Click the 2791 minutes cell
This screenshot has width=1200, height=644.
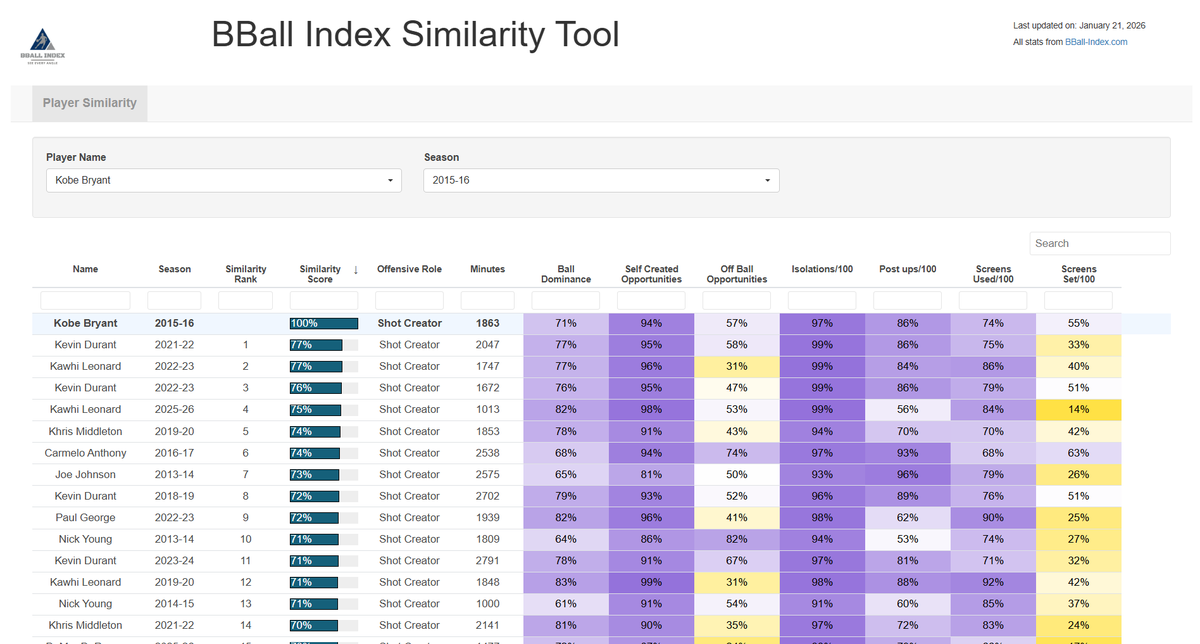[x=488, y=561]
